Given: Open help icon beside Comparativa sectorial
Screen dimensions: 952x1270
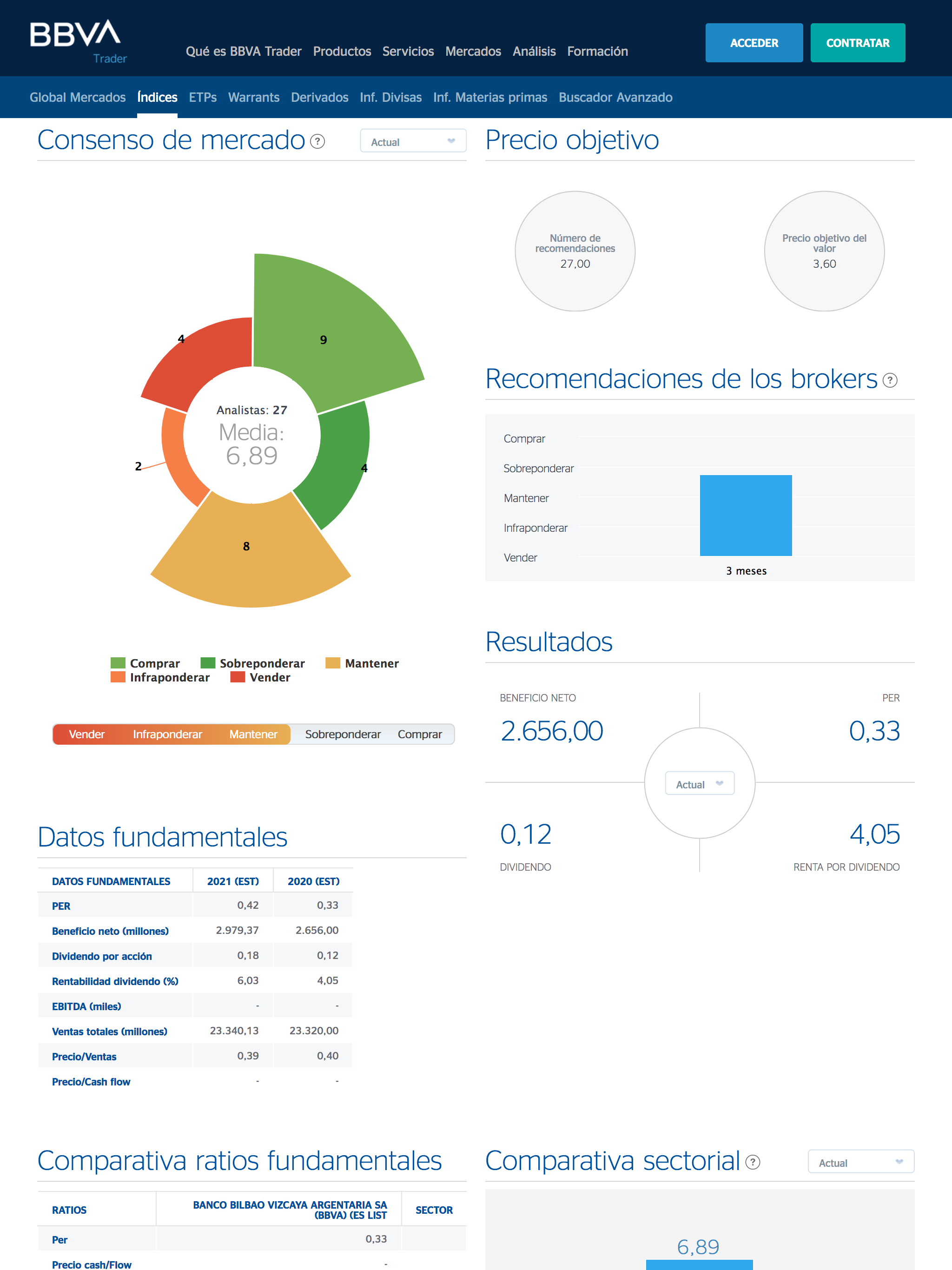Looking at the screenshot, I should pos(753,1162).
